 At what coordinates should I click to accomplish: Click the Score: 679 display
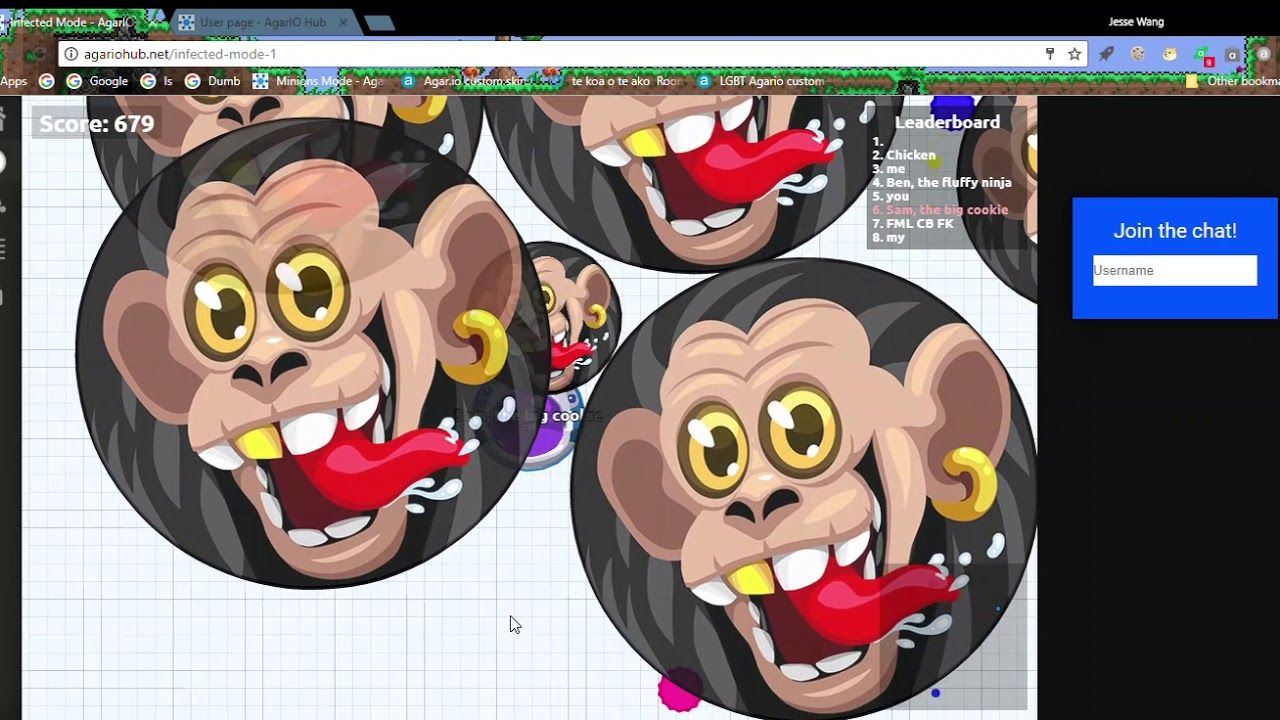point(96,124)
